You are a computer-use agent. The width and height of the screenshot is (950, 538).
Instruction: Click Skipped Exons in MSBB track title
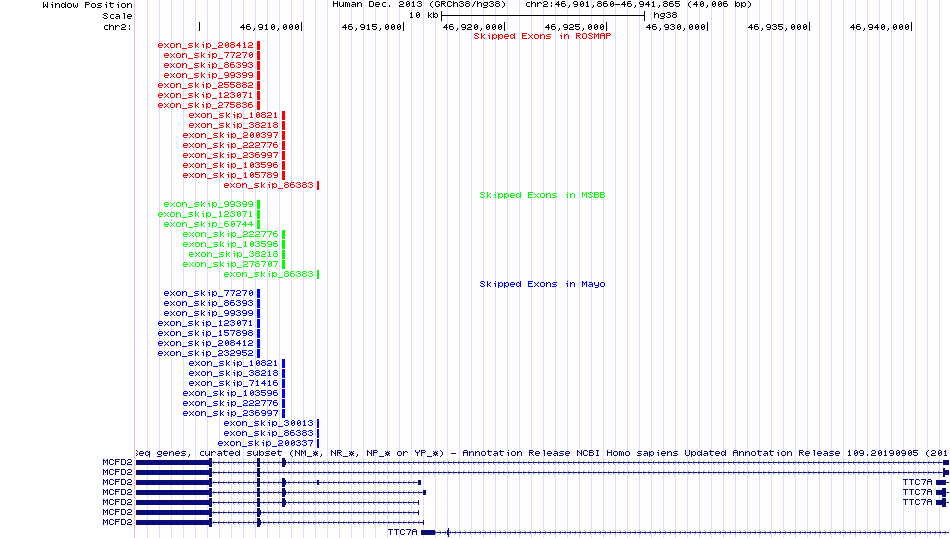point(542,195)
